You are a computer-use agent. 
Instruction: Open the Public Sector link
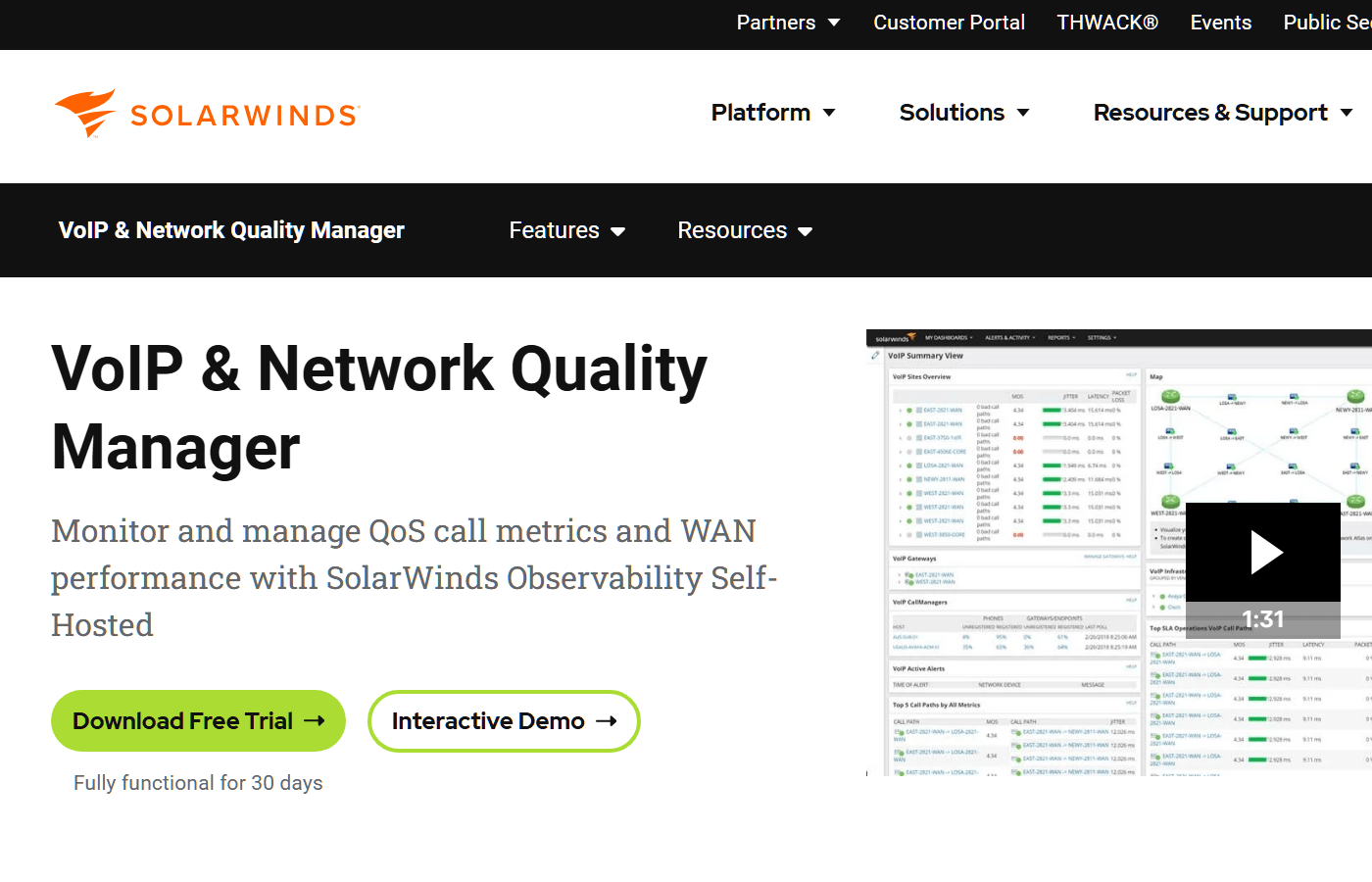click(x=1327, y=23)
